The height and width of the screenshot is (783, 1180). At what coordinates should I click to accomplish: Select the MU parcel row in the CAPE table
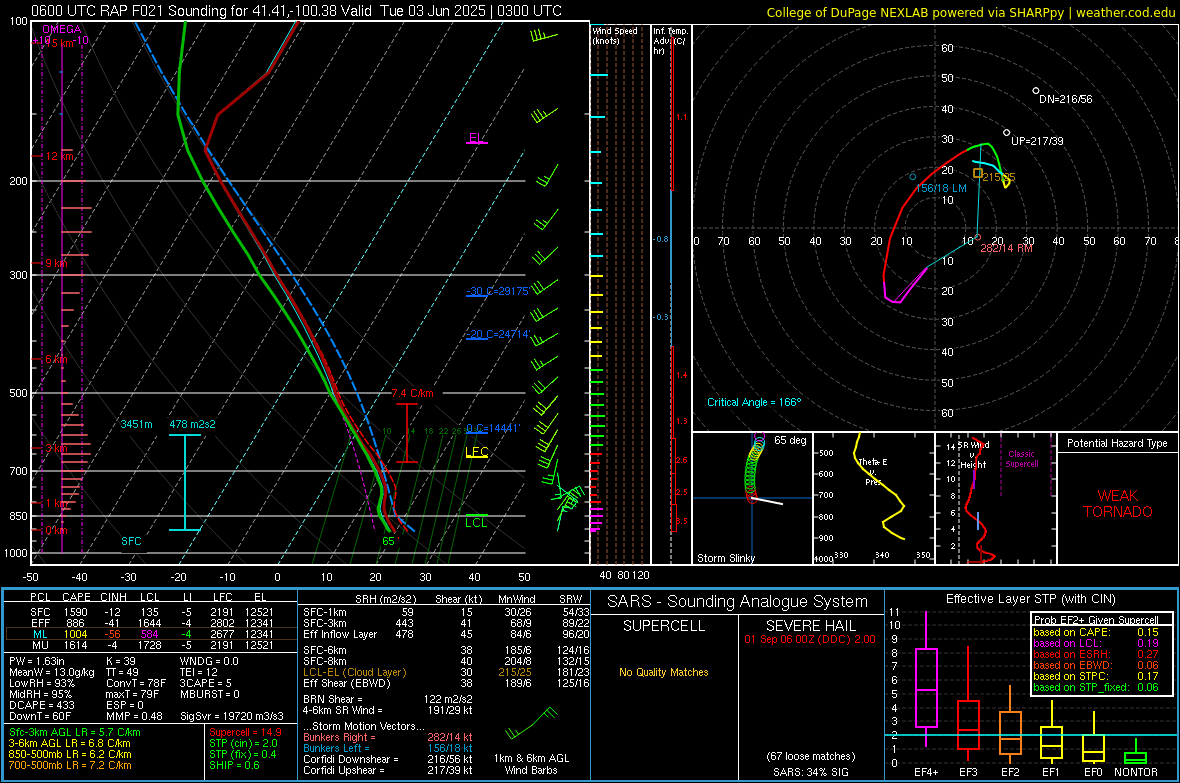(x=151, y=644)
